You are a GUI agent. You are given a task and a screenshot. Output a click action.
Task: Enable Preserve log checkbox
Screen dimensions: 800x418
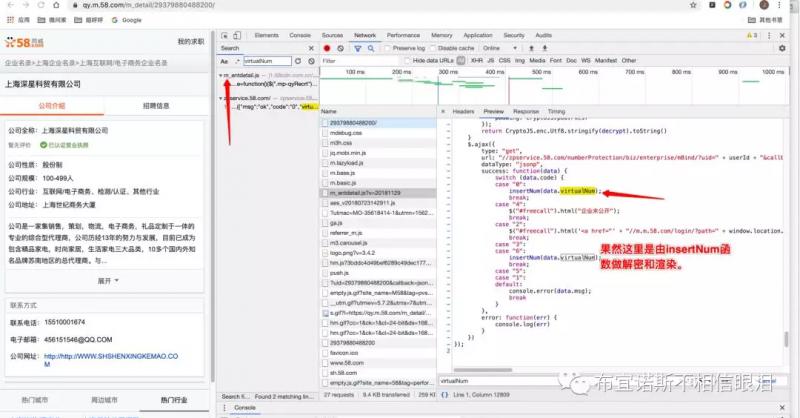click(388, 48)
